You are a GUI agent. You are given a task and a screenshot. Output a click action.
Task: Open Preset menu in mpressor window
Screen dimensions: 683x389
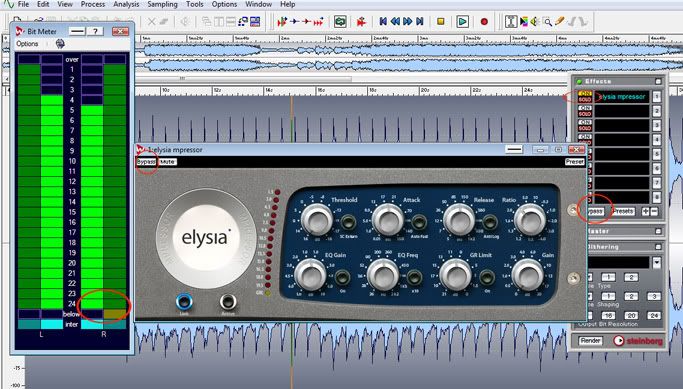[575, 162]
